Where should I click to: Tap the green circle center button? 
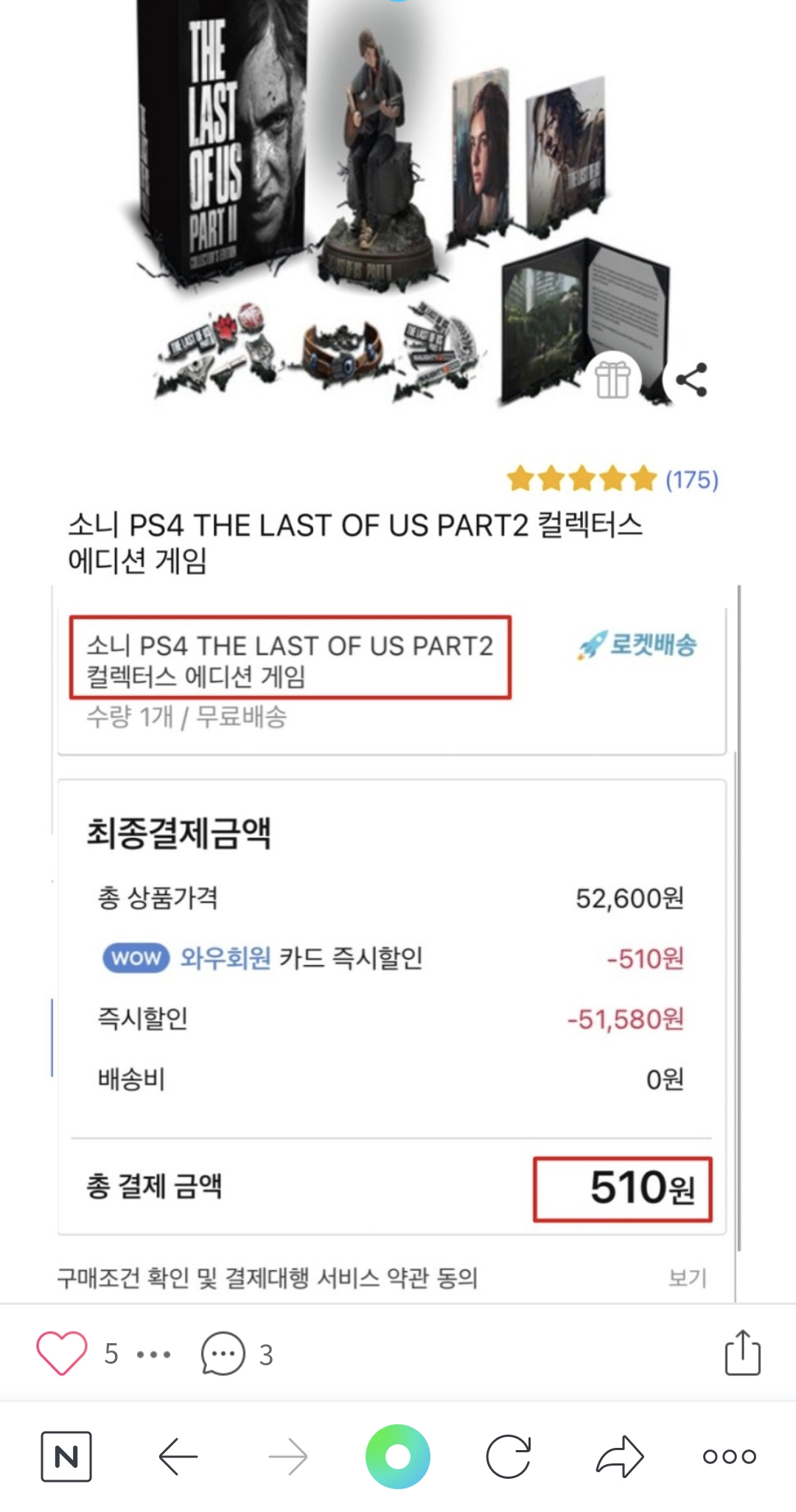(398, 1456)
